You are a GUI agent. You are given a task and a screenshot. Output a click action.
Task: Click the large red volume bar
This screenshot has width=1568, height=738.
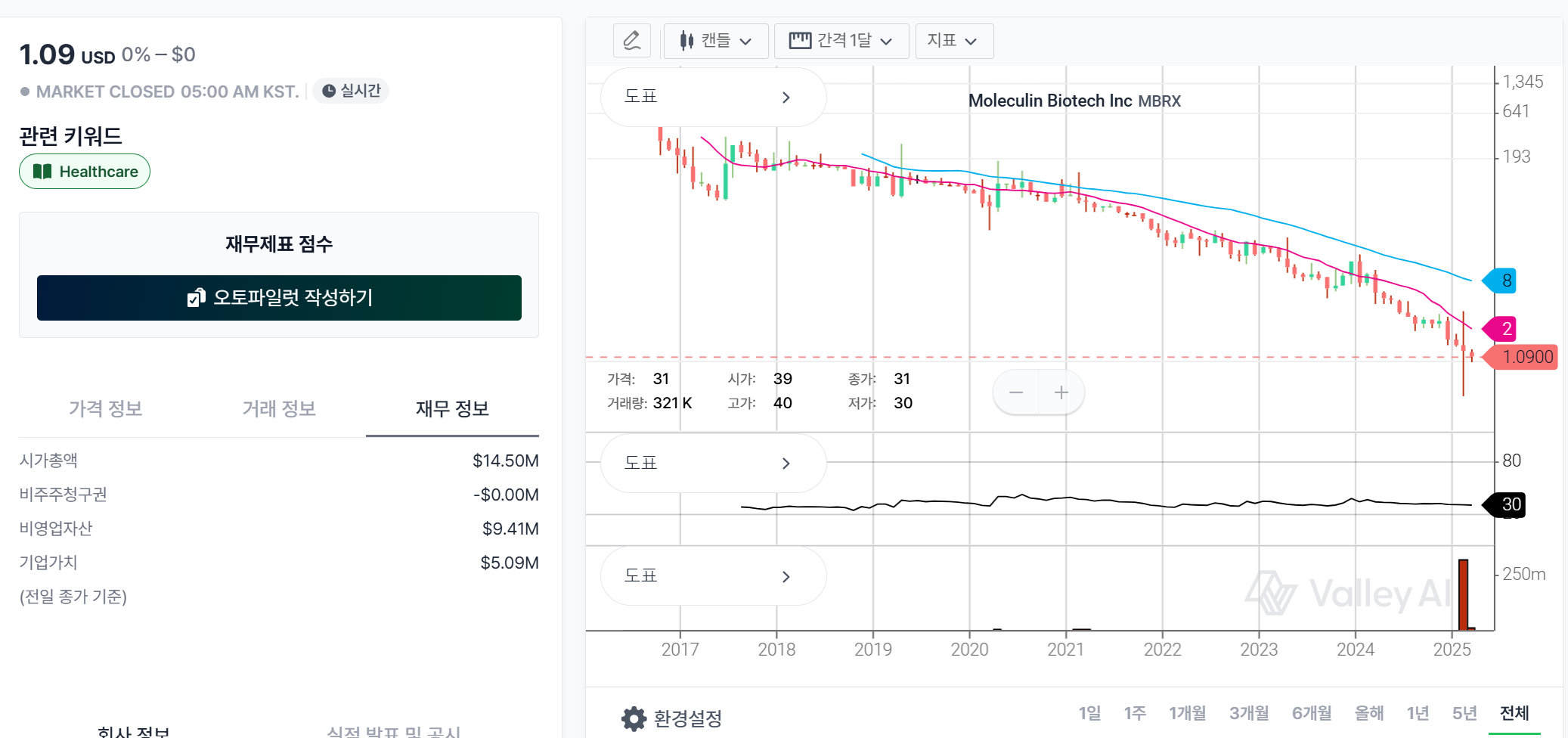(x=1464, y=594)
